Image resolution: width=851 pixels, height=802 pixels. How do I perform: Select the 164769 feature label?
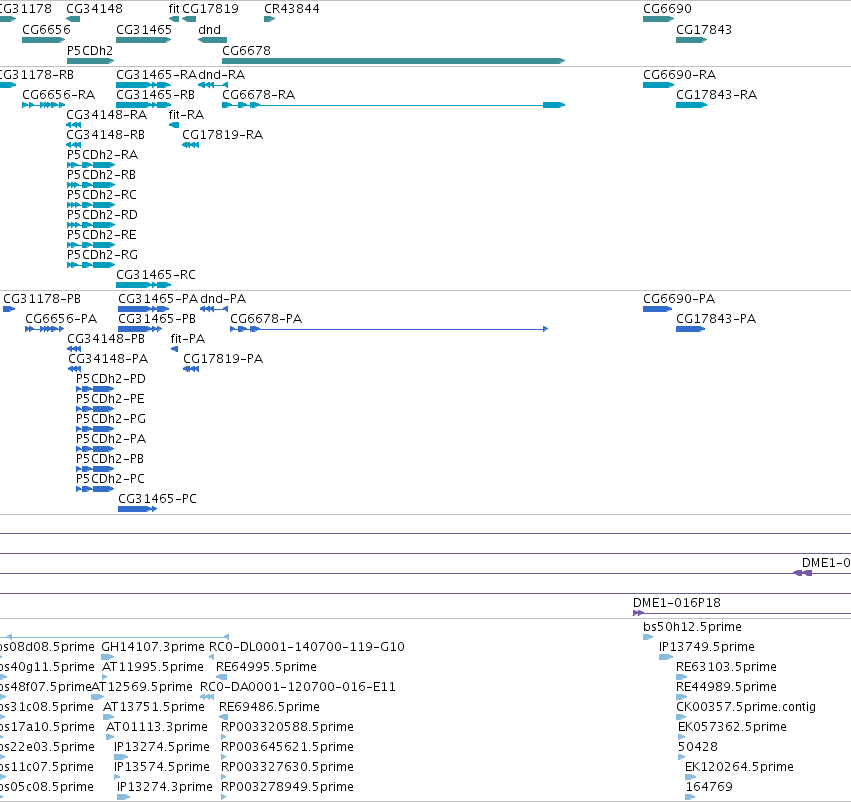[709, 786]
